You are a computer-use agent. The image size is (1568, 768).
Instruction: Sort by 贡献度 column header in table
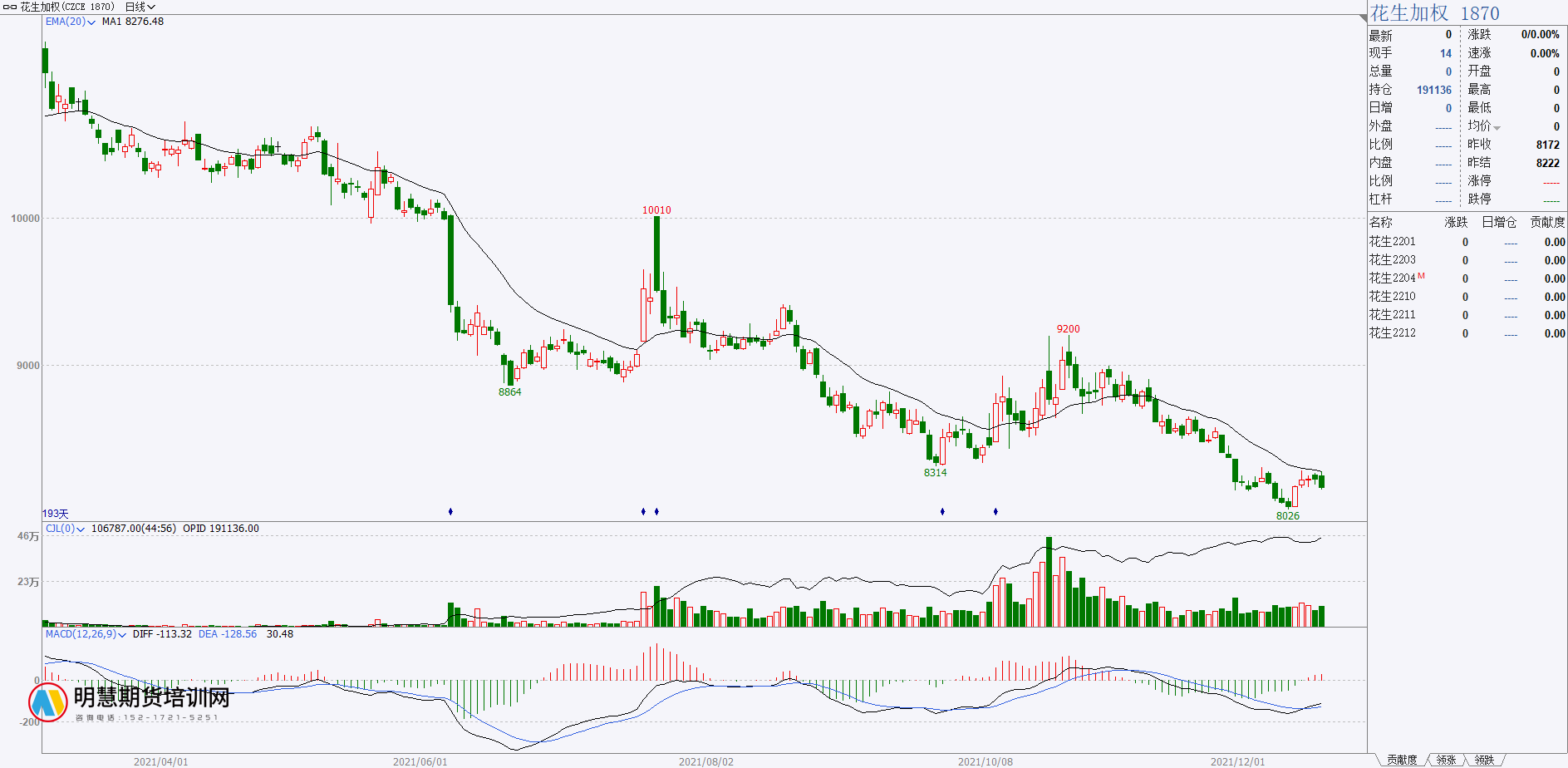pos(1547,223)
